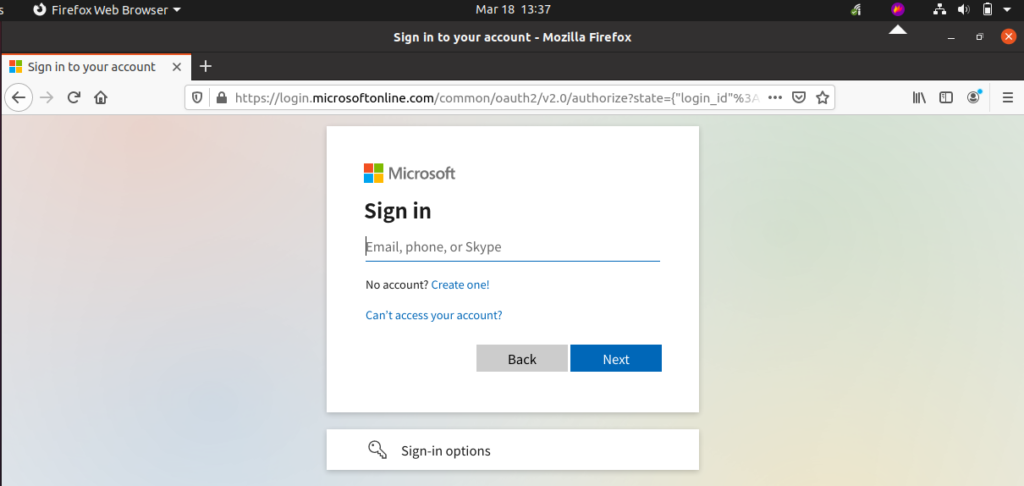The width and height of the screenshot is (1024, 486).
Task: Click the blue Next button
Action: (x=616, y=359)
